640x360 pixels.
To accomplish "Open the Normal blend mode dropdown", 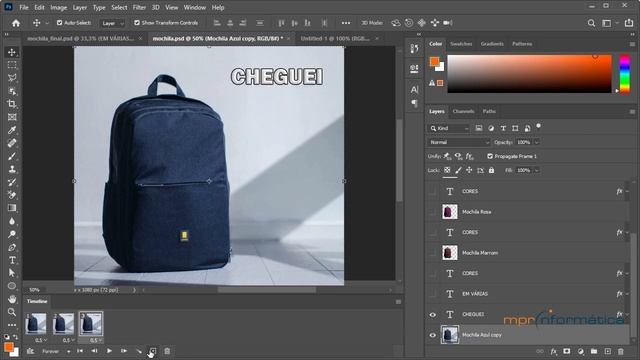I will point(459,142).
